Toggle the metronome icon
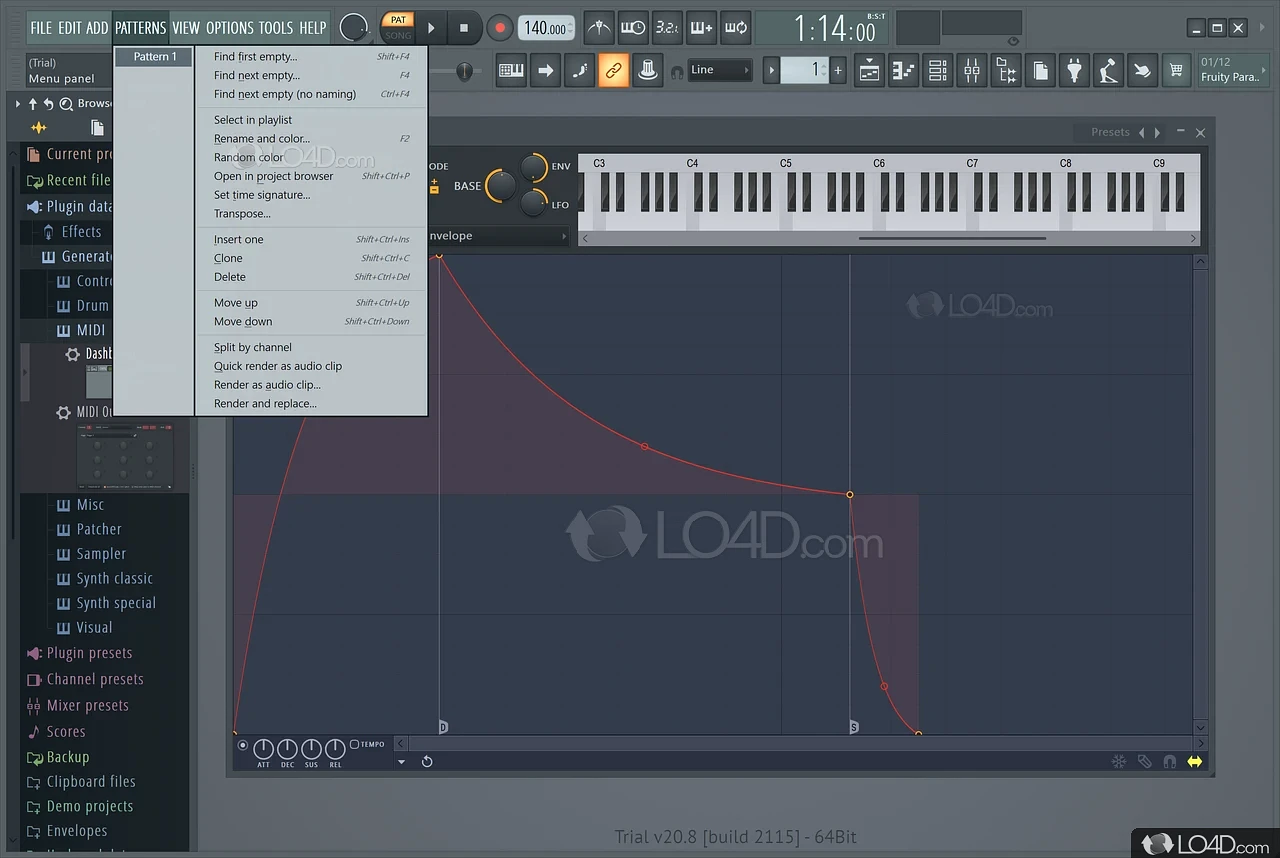Viewport: 1280px width, 858px height. pyautogui.click(x=598, y=28)
